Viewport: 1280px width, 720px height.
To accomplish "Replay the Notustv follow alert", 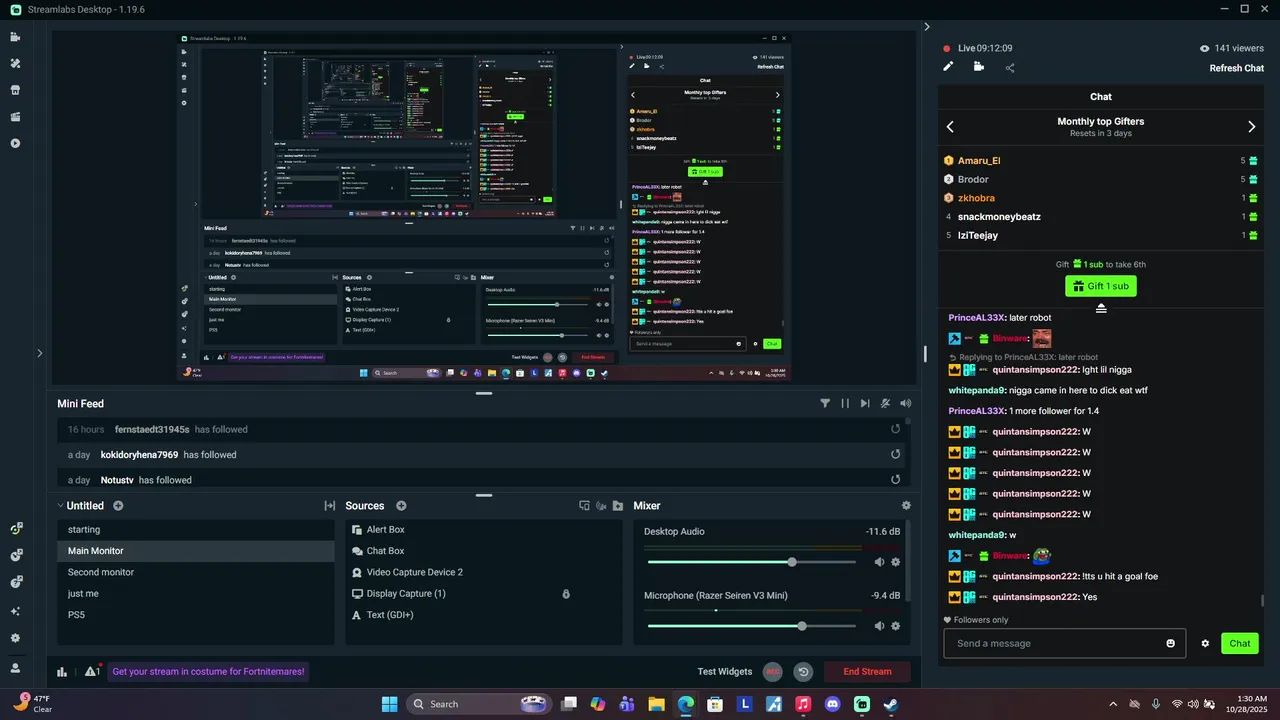I will 896,480.
